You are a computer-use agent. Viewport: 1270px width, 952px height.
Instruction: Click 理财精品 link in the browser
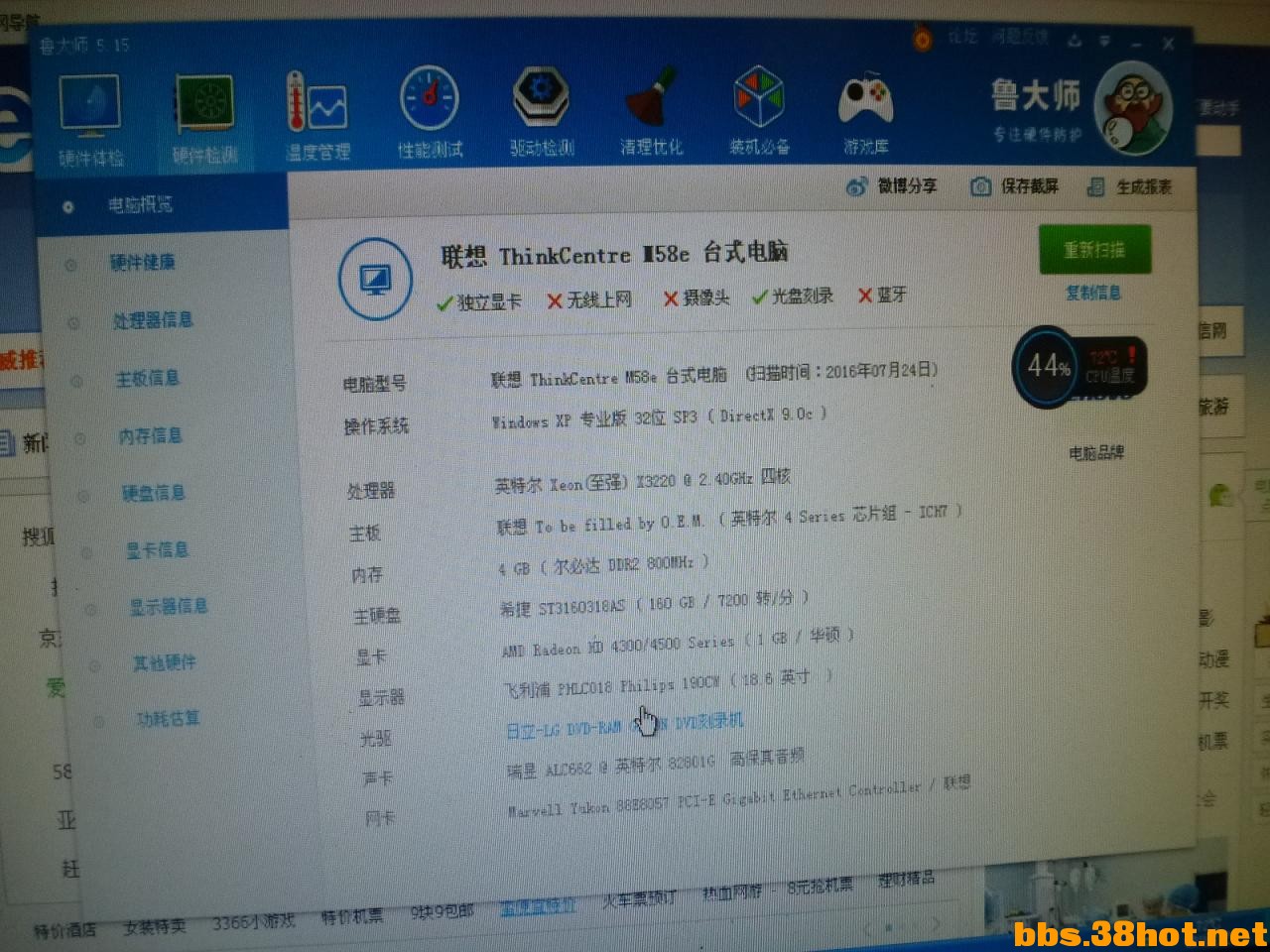coord(906,880)
